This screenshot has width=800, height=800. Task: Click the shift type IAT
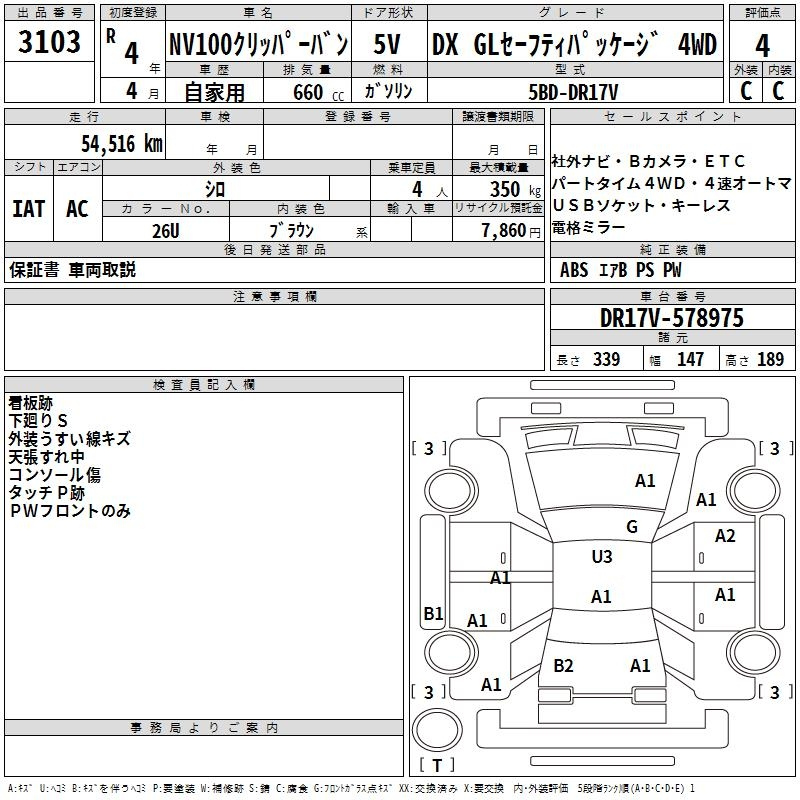click(x=29, y=209)
